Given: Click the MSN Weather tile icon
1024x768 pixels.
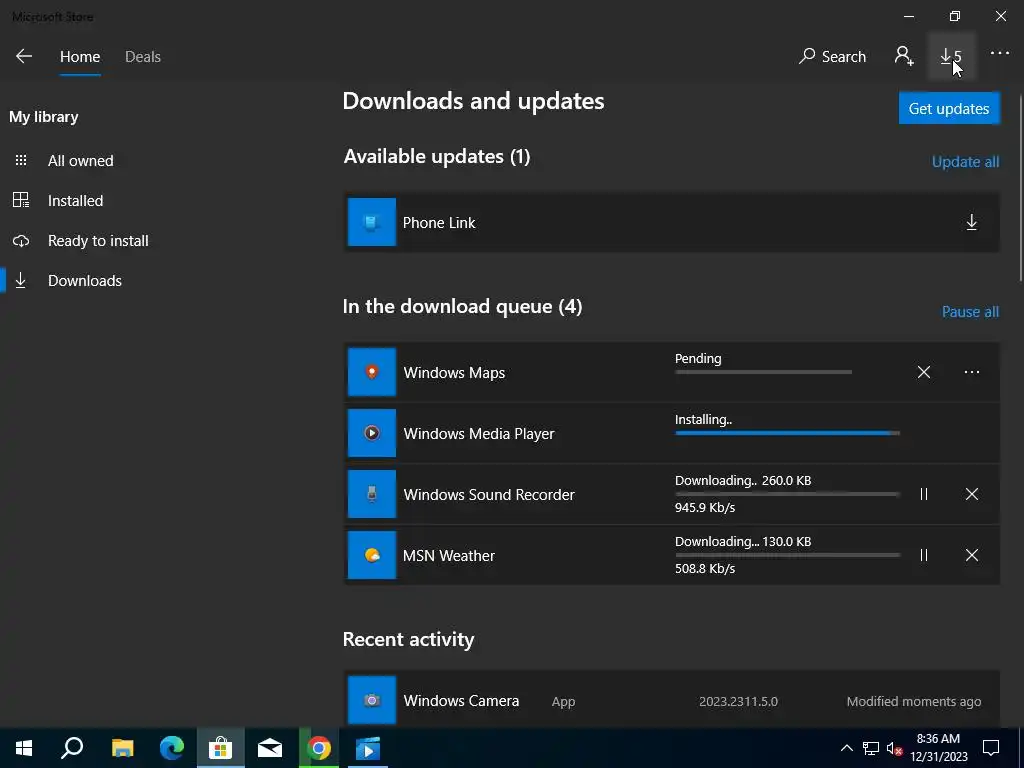Looking at the screenshot, I should coord(372,555).
